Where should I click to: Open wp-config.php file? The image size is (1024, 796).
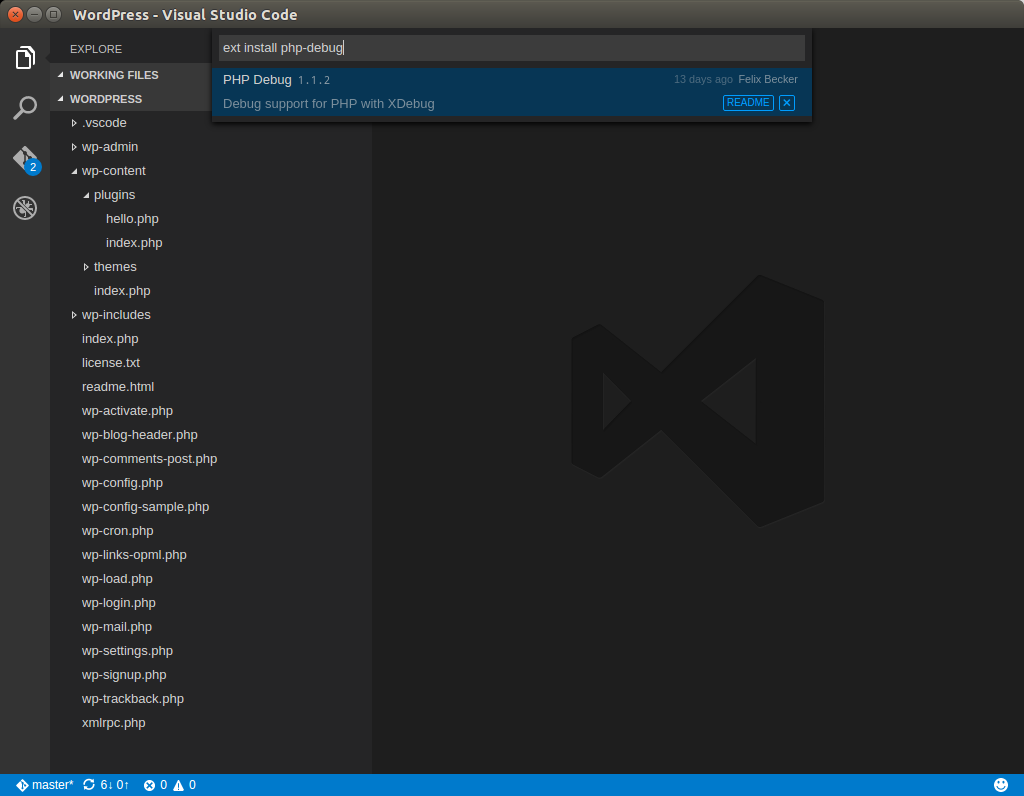[122, 483]
